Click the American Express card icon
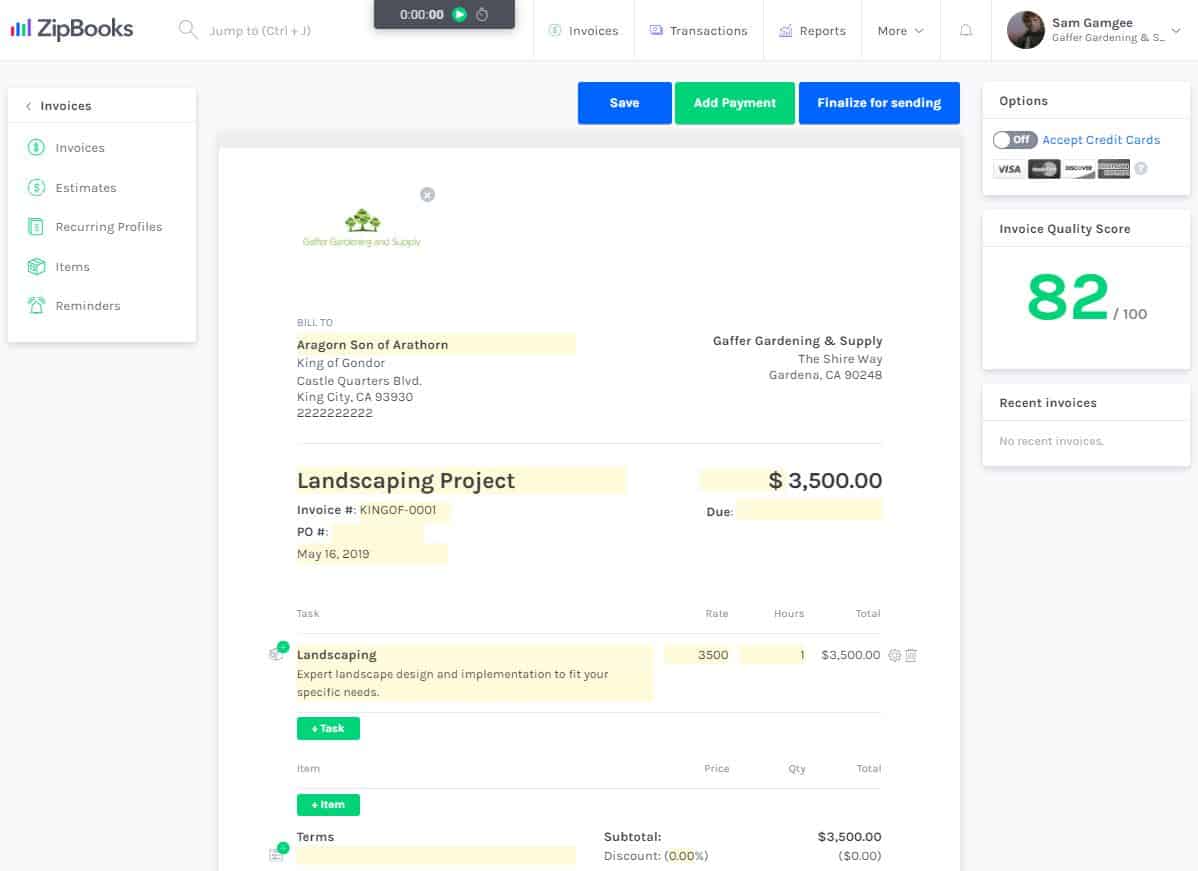 point(1113,169)
